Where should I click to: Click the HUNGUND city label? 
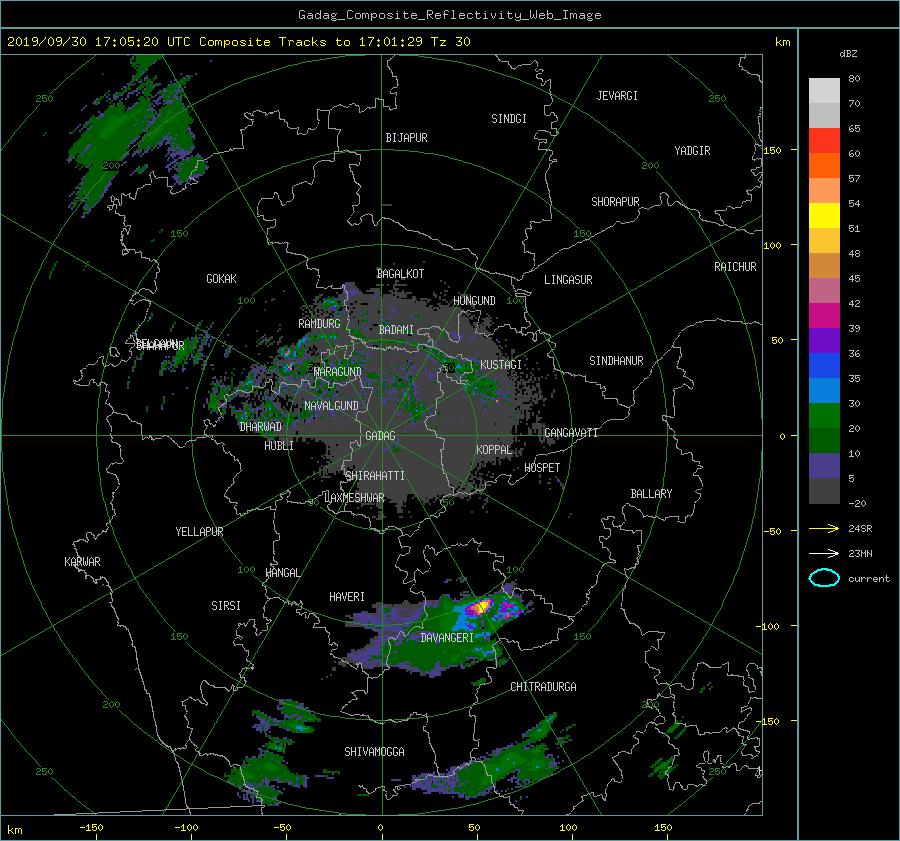[474, 301]
